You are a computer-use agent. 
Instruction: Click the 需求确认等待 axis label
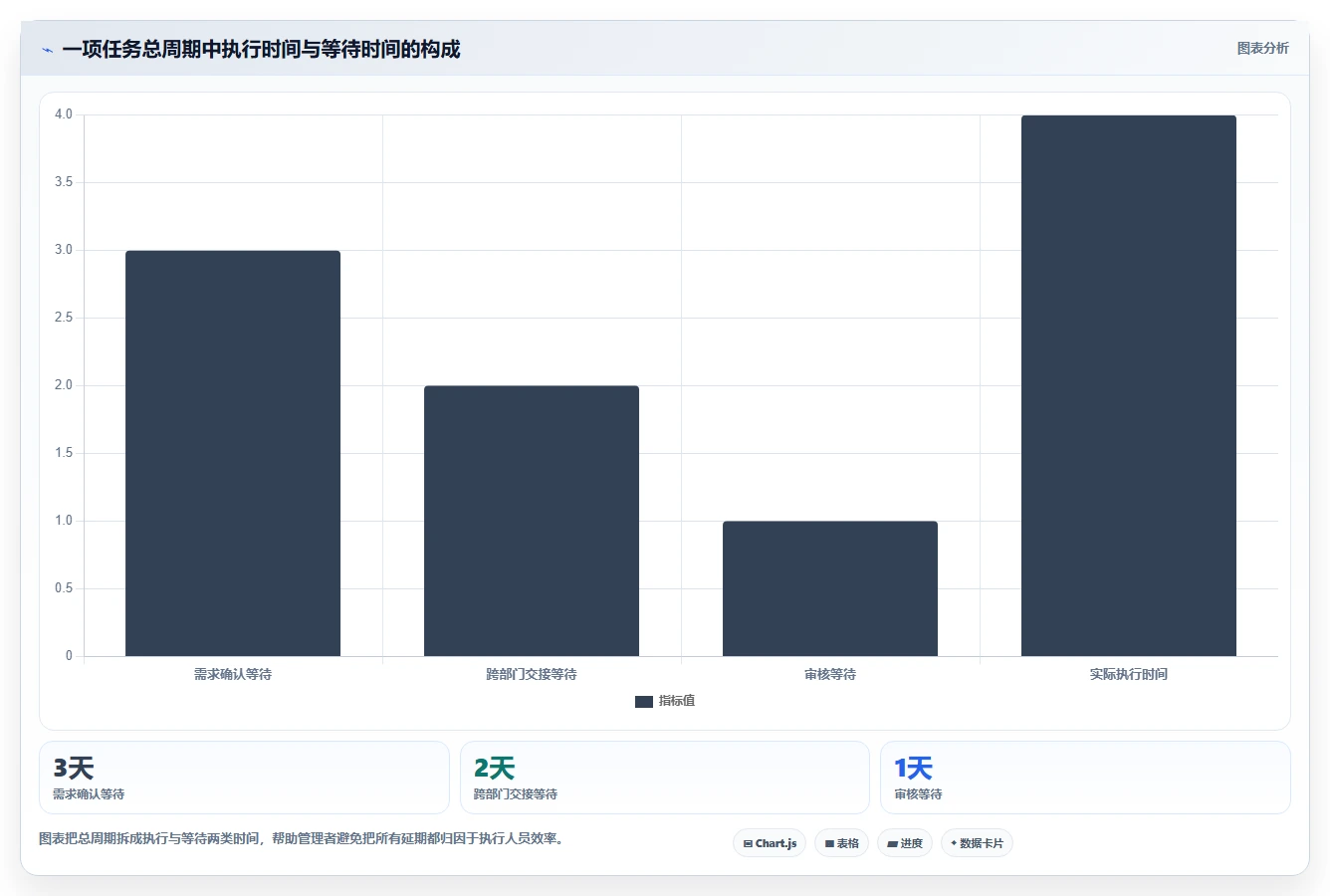tap(233, 675)
